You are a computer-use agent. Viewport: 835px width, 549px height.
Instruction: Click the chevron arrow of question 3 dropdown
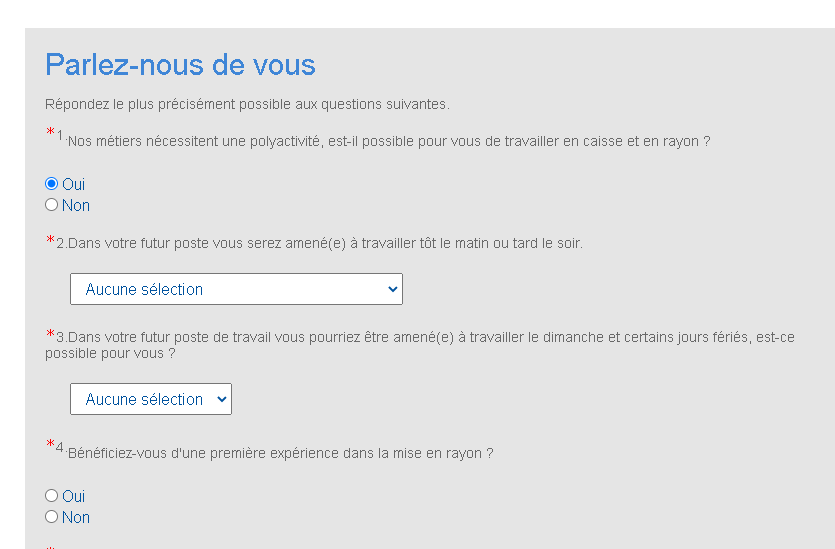220,399
